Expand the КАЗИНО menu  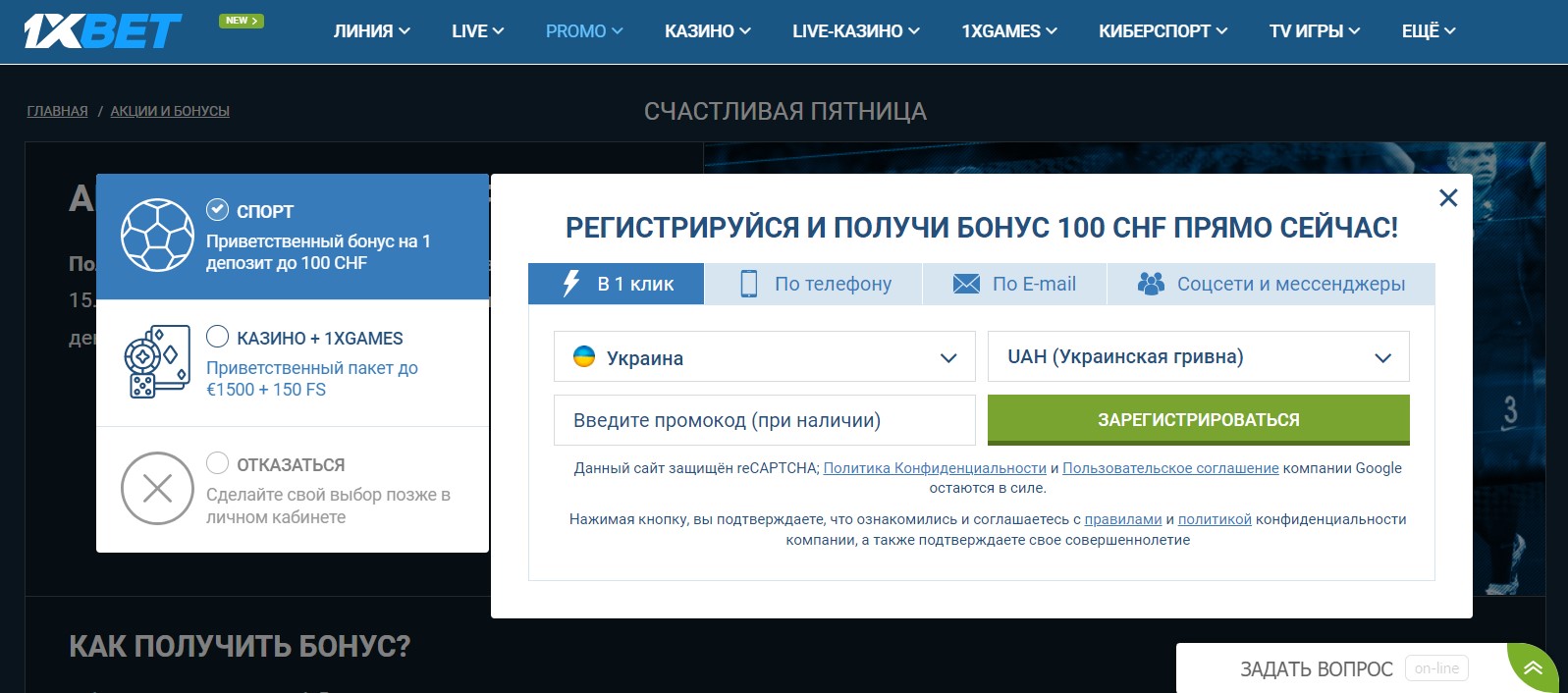(x=707, y=31)
